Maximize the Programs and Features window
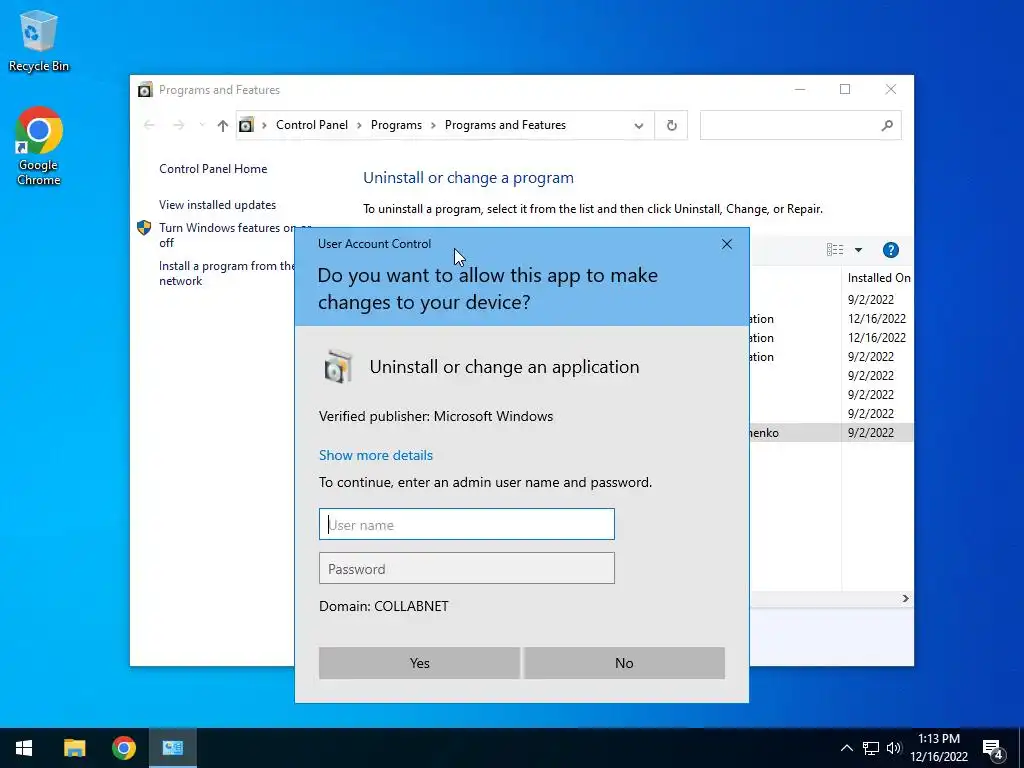1024x768 pixels. (845, 89)
